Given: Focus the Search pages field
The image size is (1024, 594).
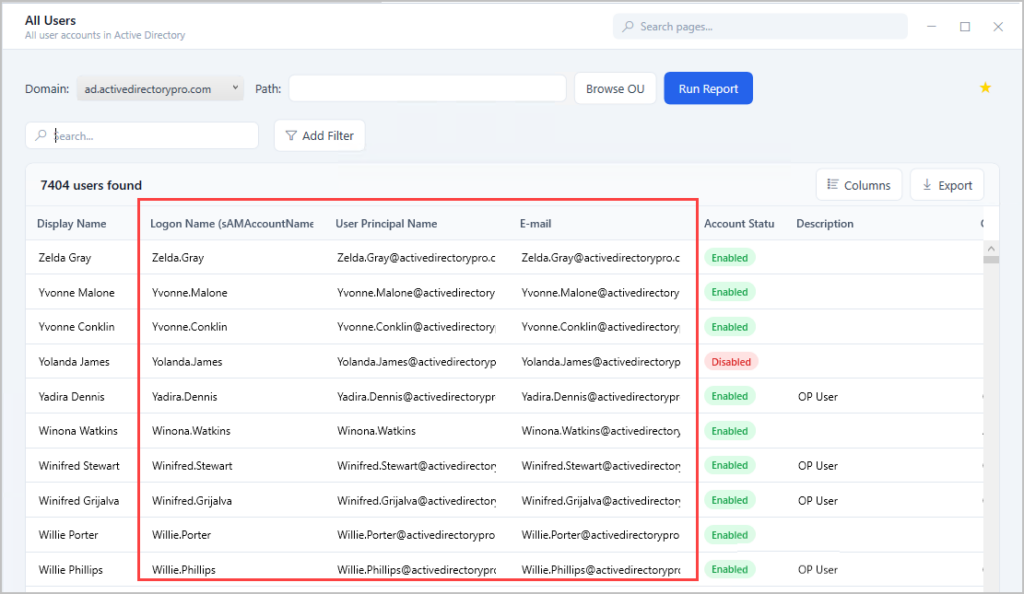Looking at the screenshot, I should click(x=760, y=26).
